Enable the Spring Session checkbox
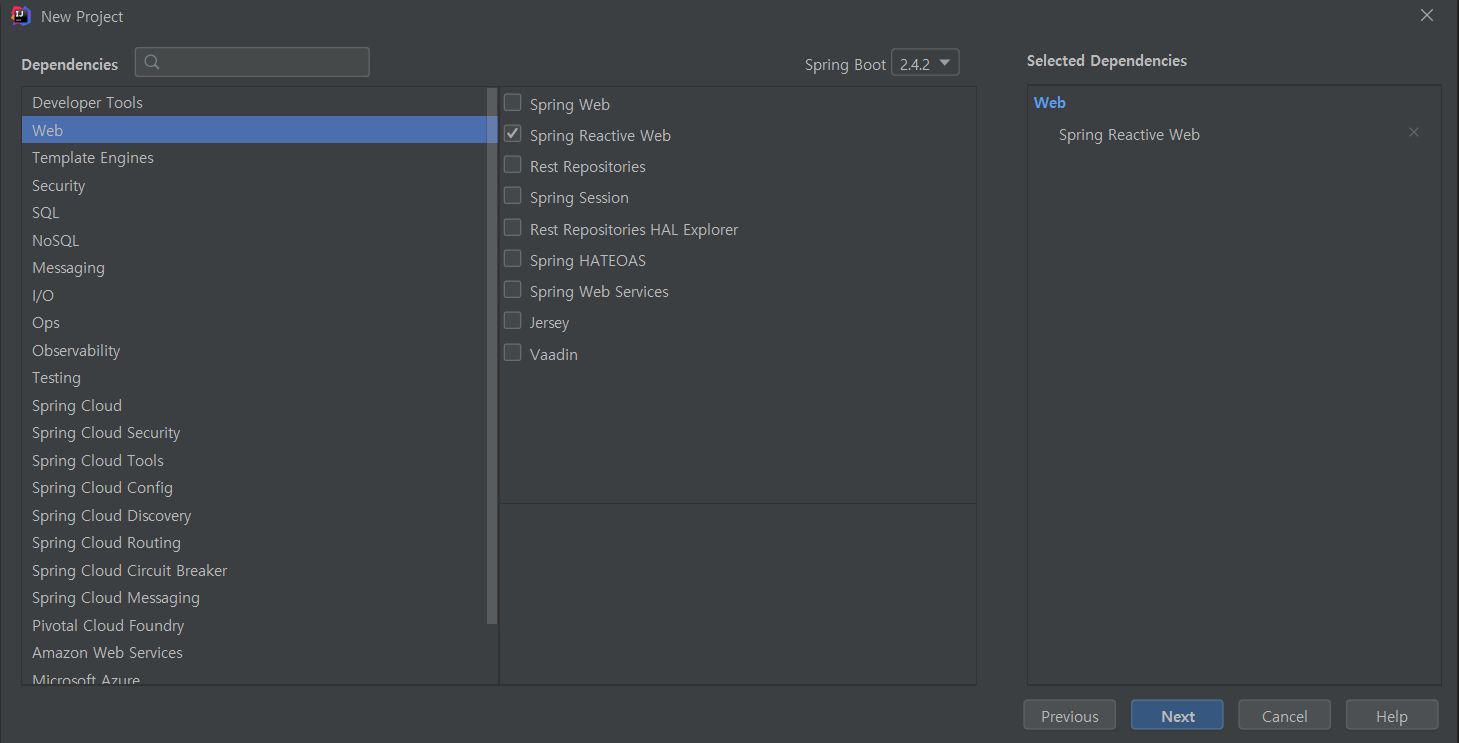 pos(513,196)
